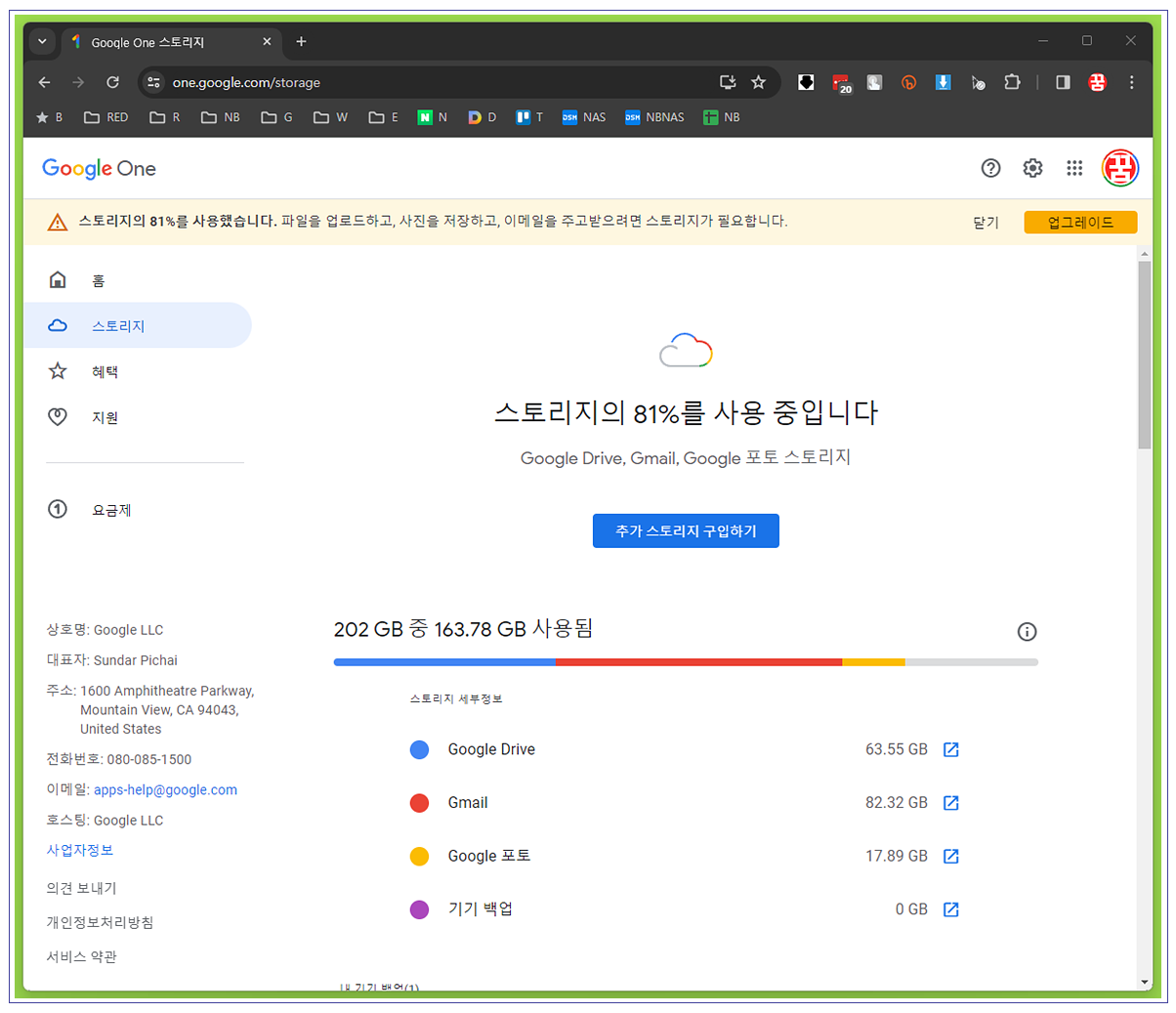
Task: Click the red Gmail color dot
Action: [419, 803]
